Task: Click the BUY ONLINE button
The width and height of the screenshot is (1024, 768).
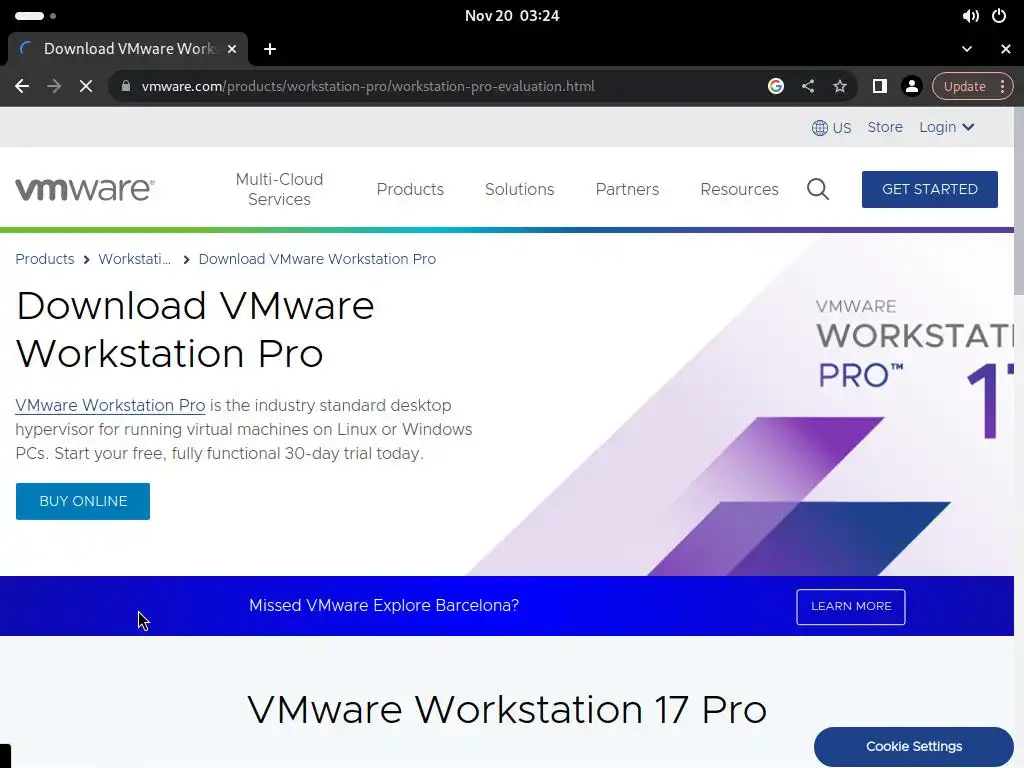Action: [x=83, y=502]
